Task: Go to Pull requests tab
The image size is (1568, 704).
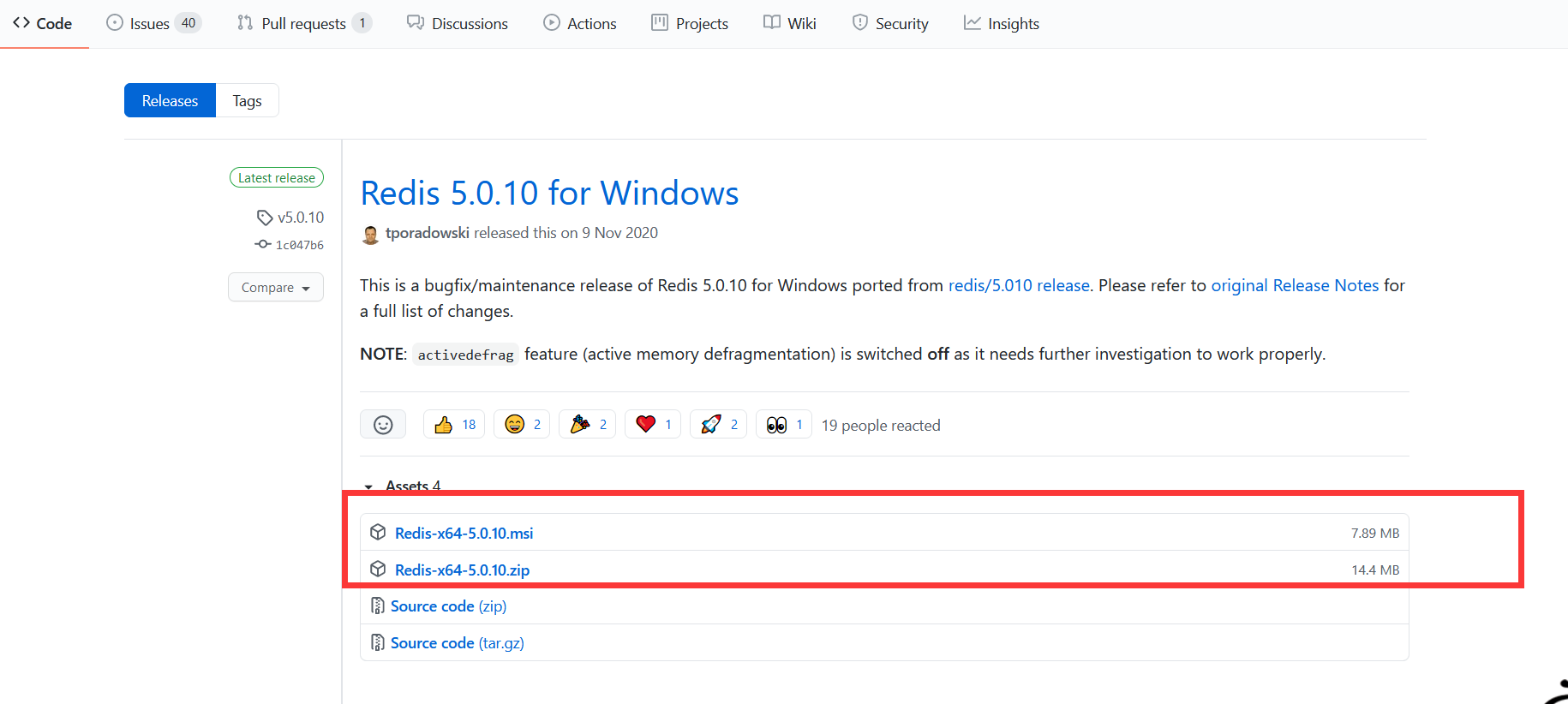Action: click(x=304, y=23)
